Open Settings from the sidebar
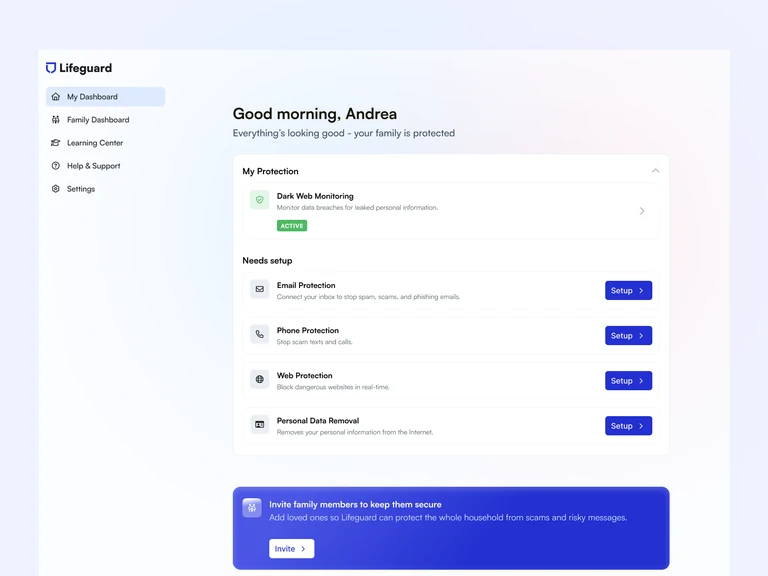768x576 pixels. pos(106,189)
